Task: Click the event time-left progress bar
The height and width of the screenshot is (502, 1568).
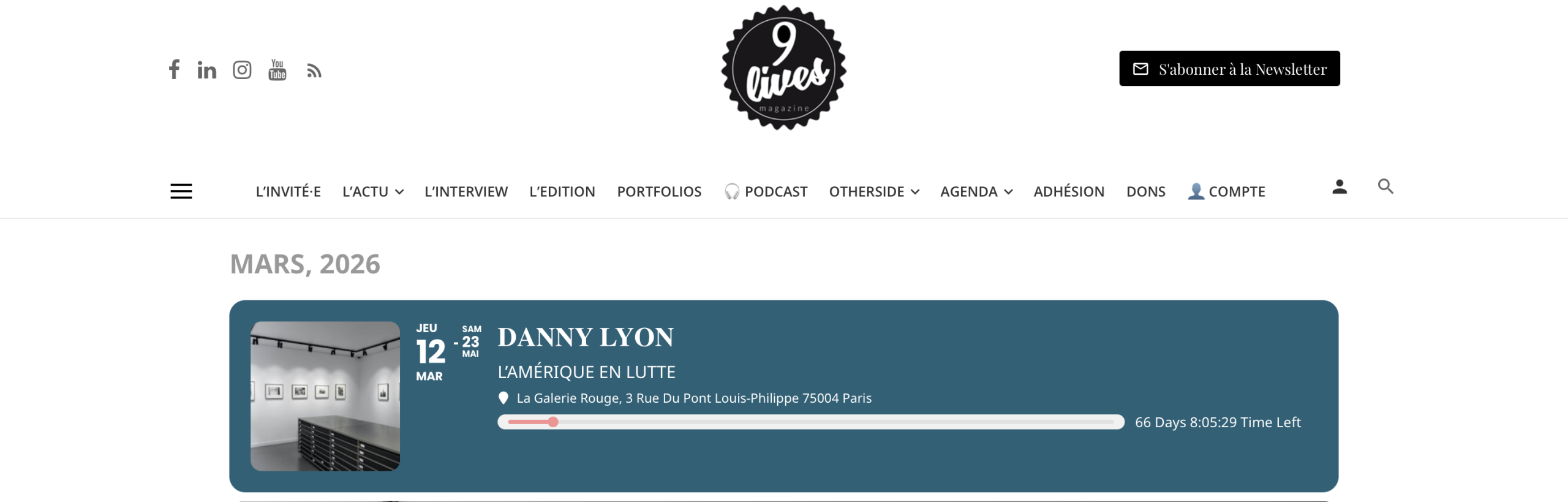Action: click(x=811, y=422)
